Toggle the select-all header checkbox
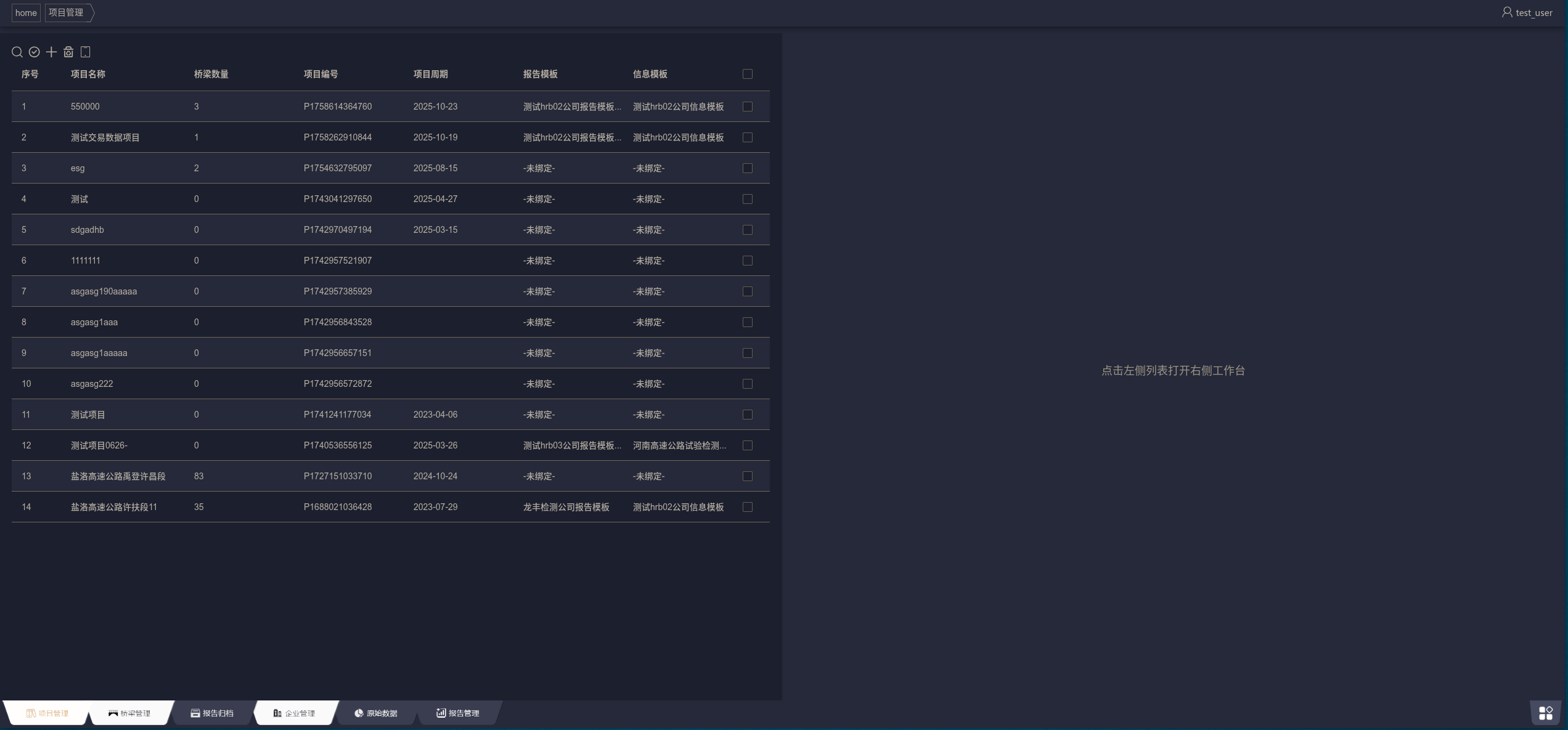Image resolution: width=1568 pixels, height=730 pixels. click(747, 74)
